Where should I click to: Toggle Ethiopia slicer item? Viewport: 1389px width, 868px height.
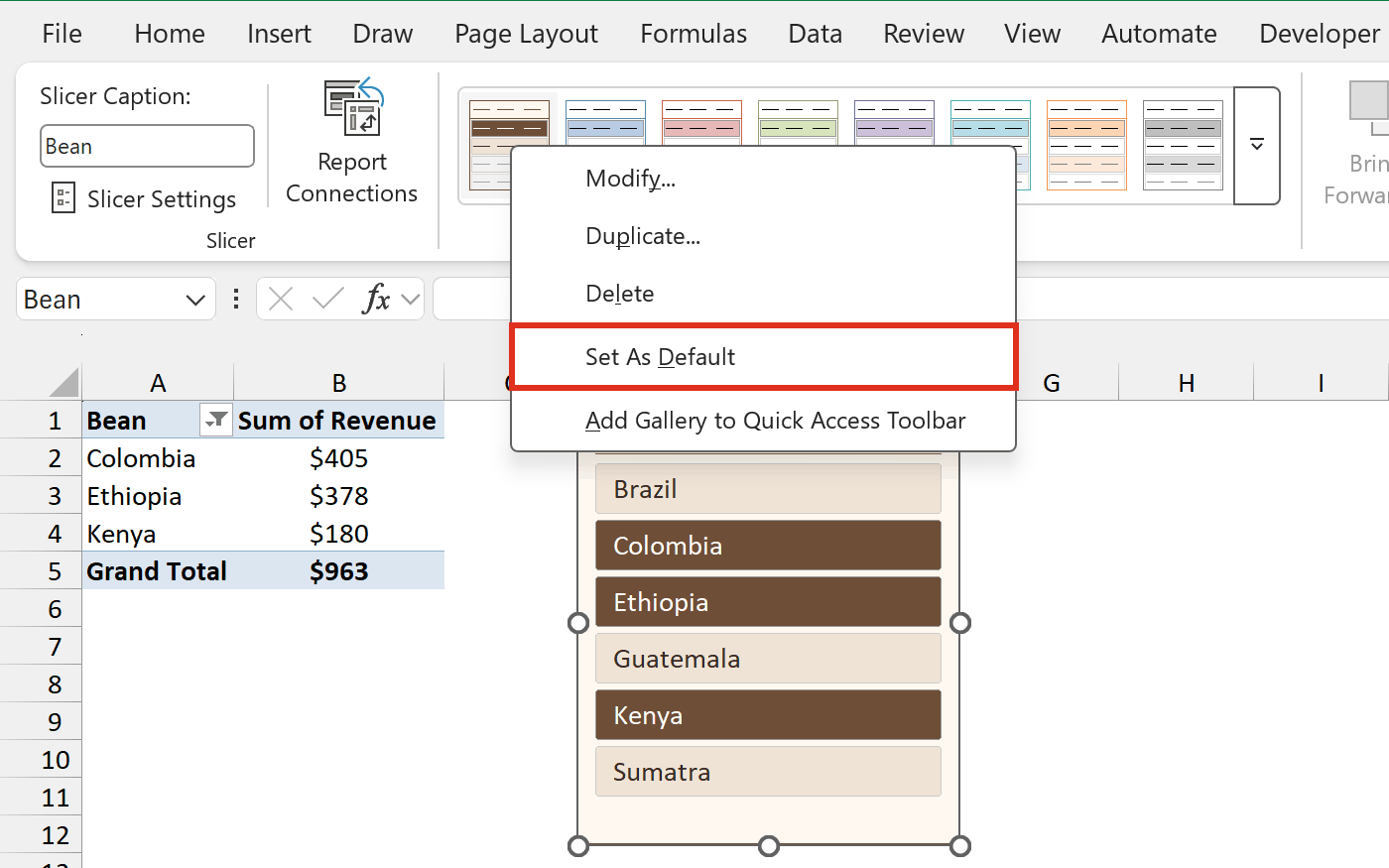pyautogui.click(x=768, y=602)
